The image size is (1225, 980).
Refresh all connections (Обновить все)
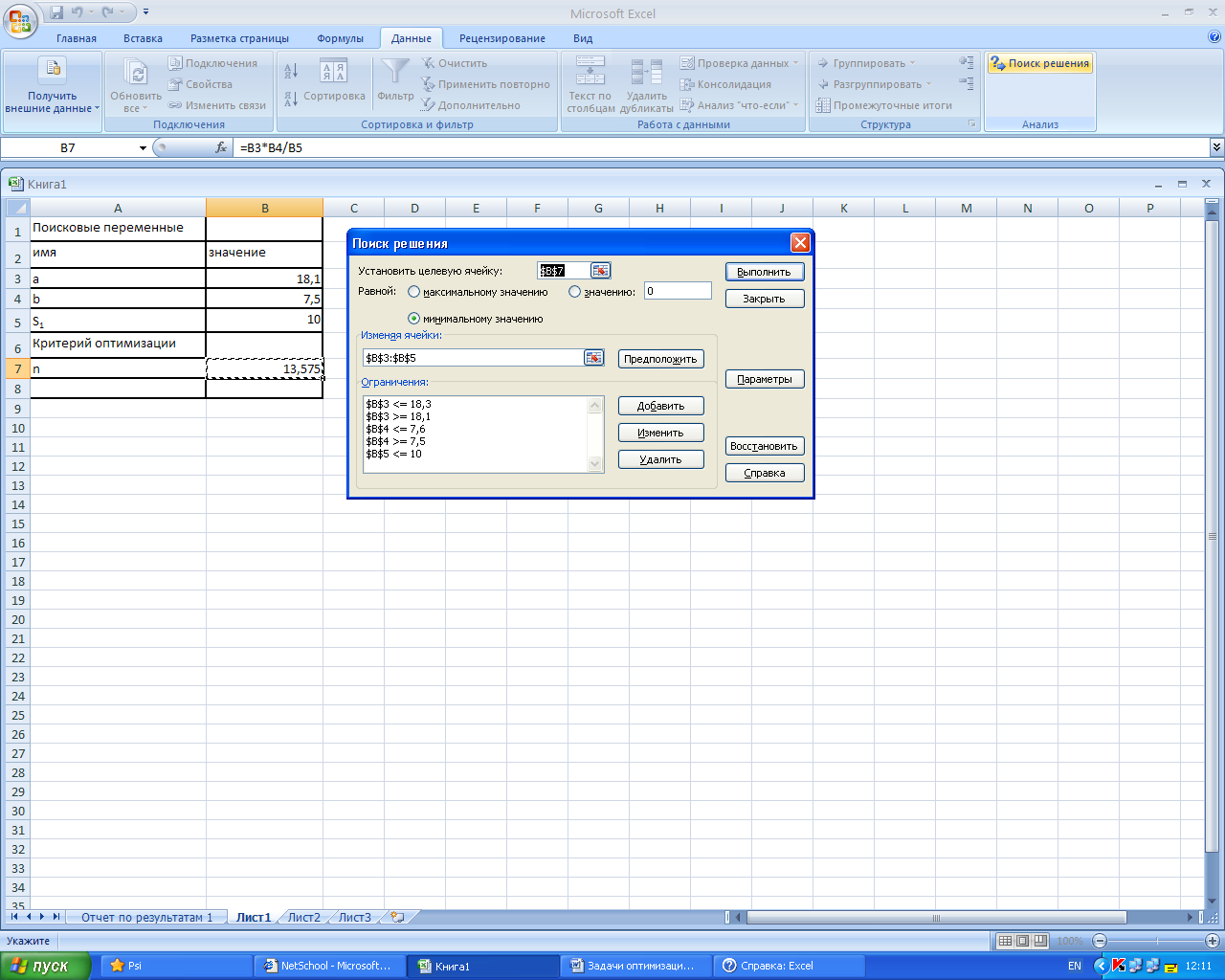coord(136,86)
